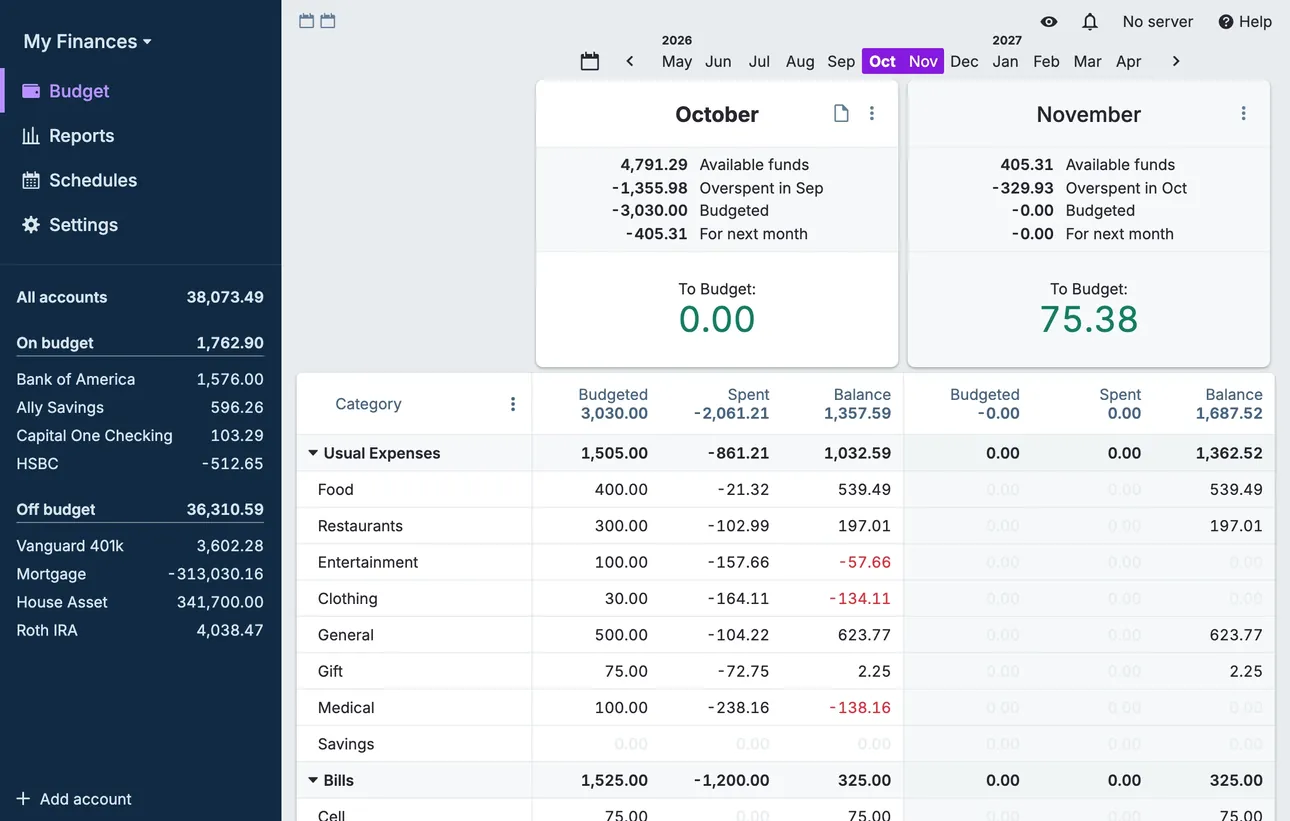Select Mar in the month picker
This screenshot has width=1290, height=821.
(1088, 61)
